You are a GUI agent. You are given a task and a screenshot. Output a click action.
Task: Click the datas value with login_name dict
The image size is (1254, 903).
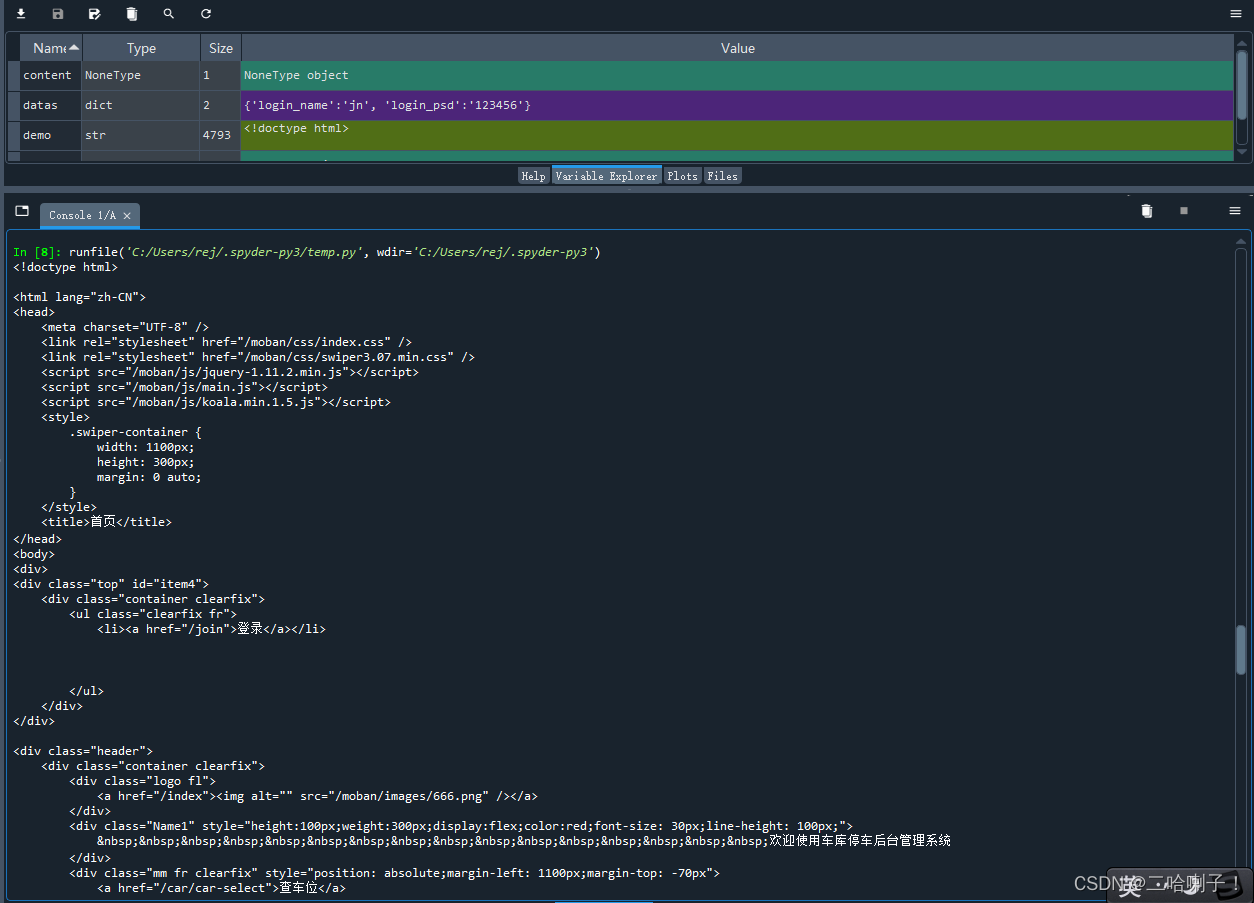737,106
